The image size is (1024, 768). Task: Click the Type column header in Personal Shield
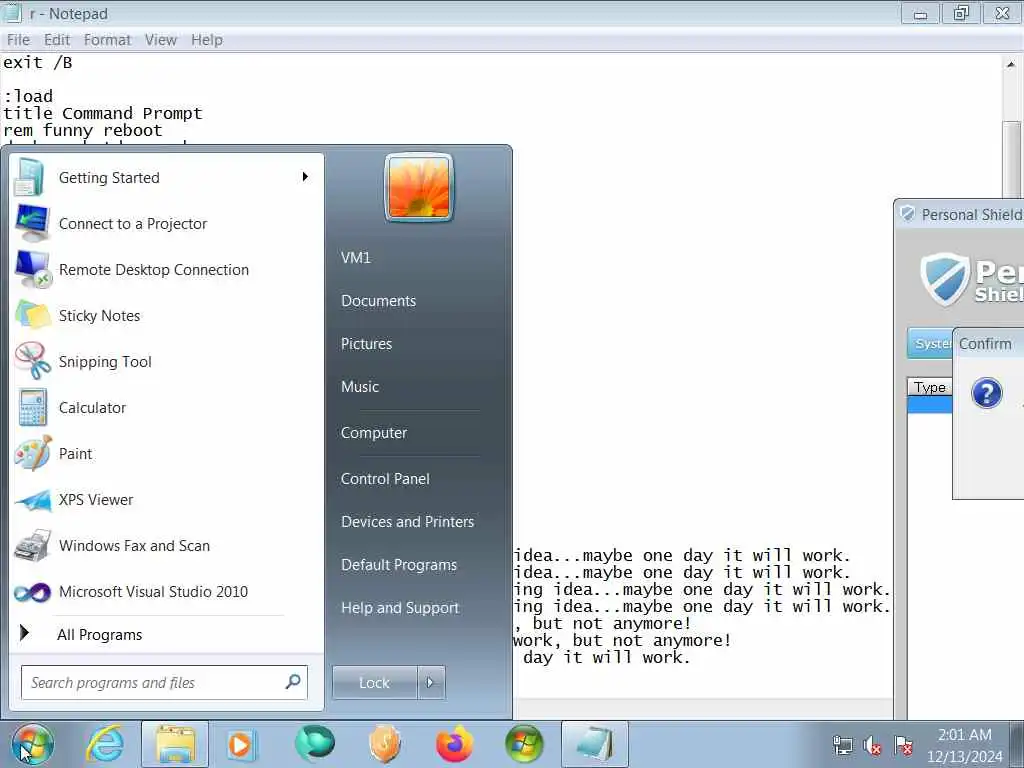pos(930,387)
